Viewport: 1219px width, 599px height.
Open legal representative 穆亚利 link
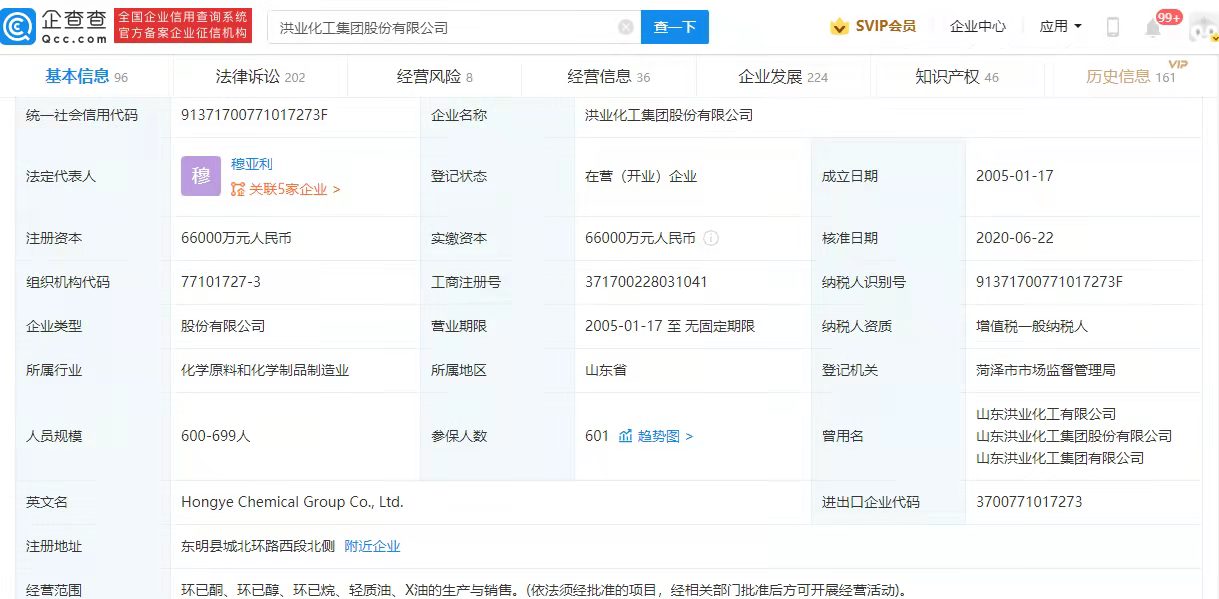[x=251, y=164]
